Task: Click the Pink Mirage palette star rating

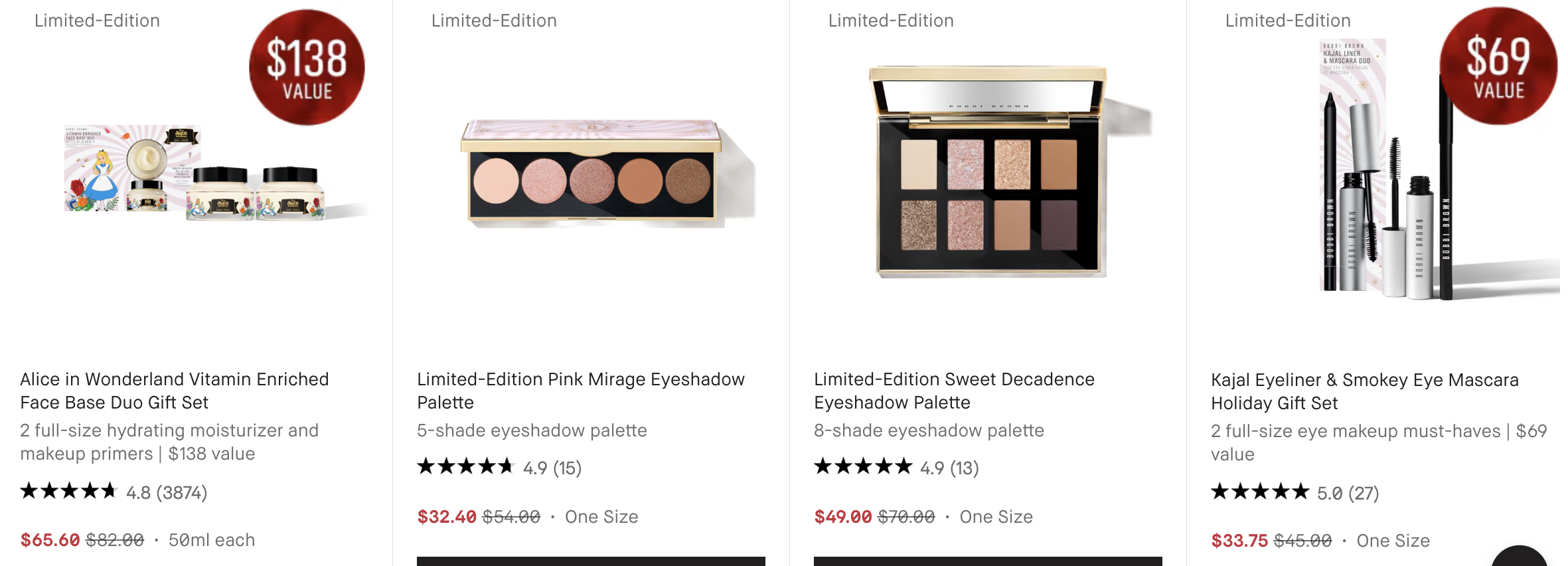Action: (465, 467)
